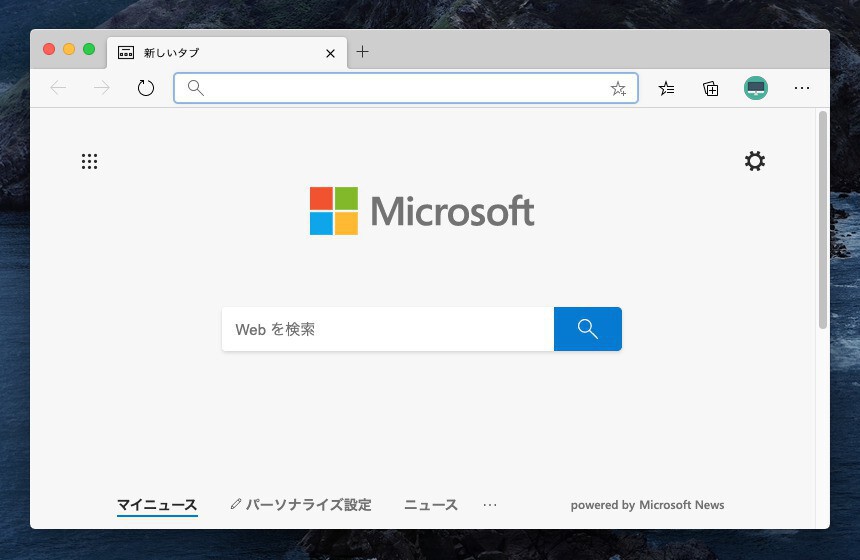Viewport: 860px width, 560px height.
Task: Click the green fullscreen window button
Action: (89, 49)
